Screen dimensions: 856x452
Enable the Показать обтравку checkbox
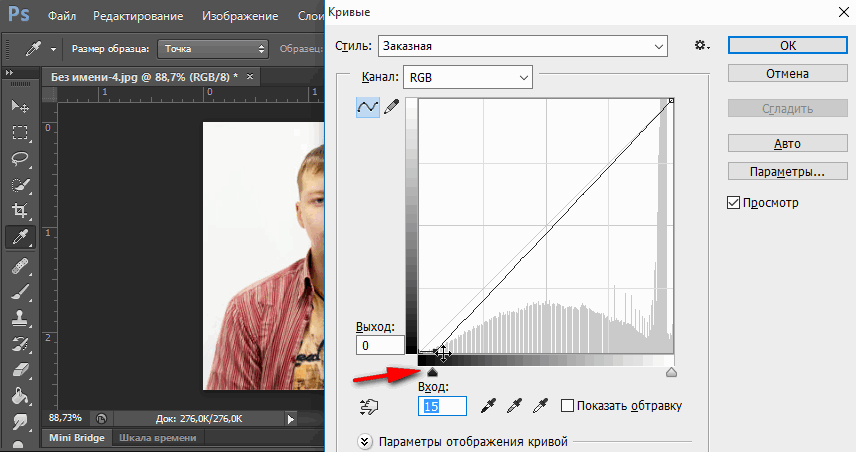pyautogui.click(x=568, y=406)
